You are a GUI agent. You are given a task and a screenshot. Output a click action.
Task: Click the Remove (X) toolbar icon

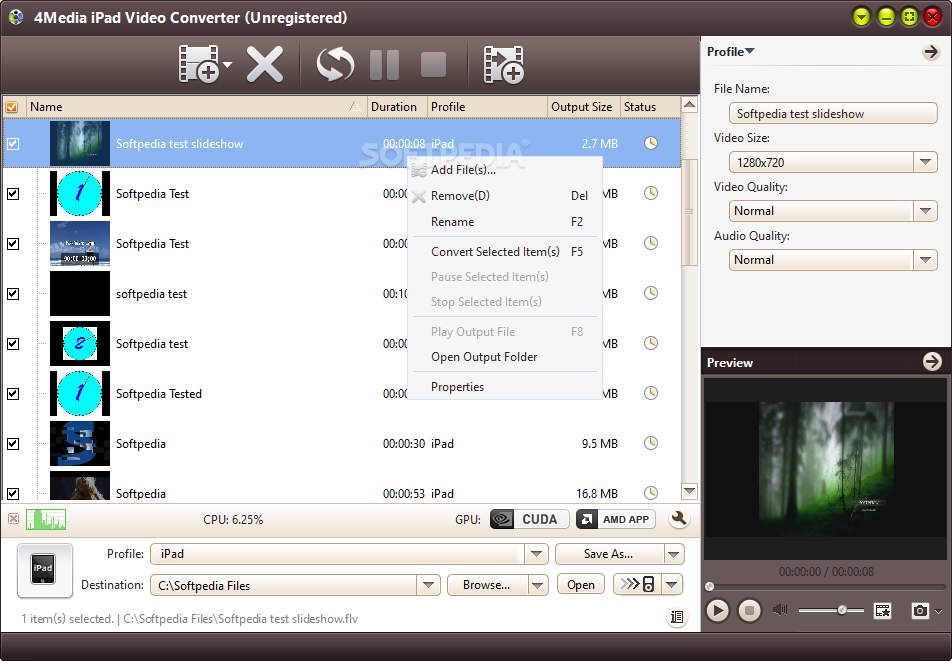(x=265, y=64)
